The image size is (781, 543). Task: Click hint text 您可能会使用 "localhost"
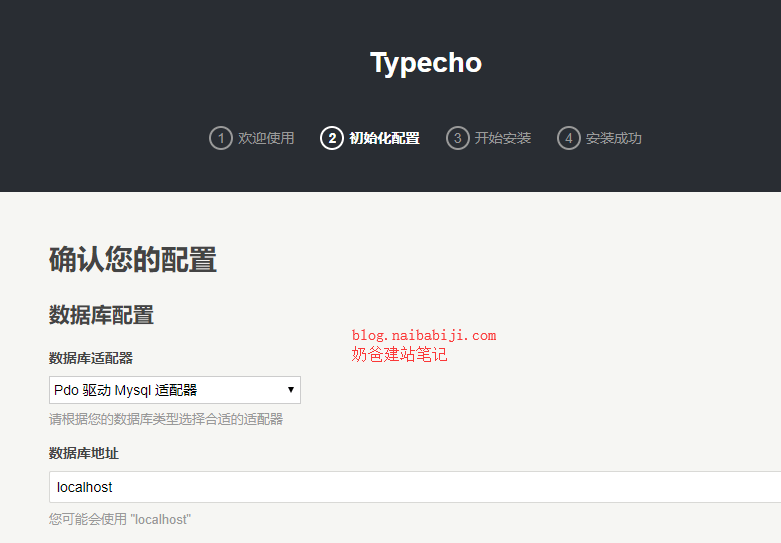point(120,519)
